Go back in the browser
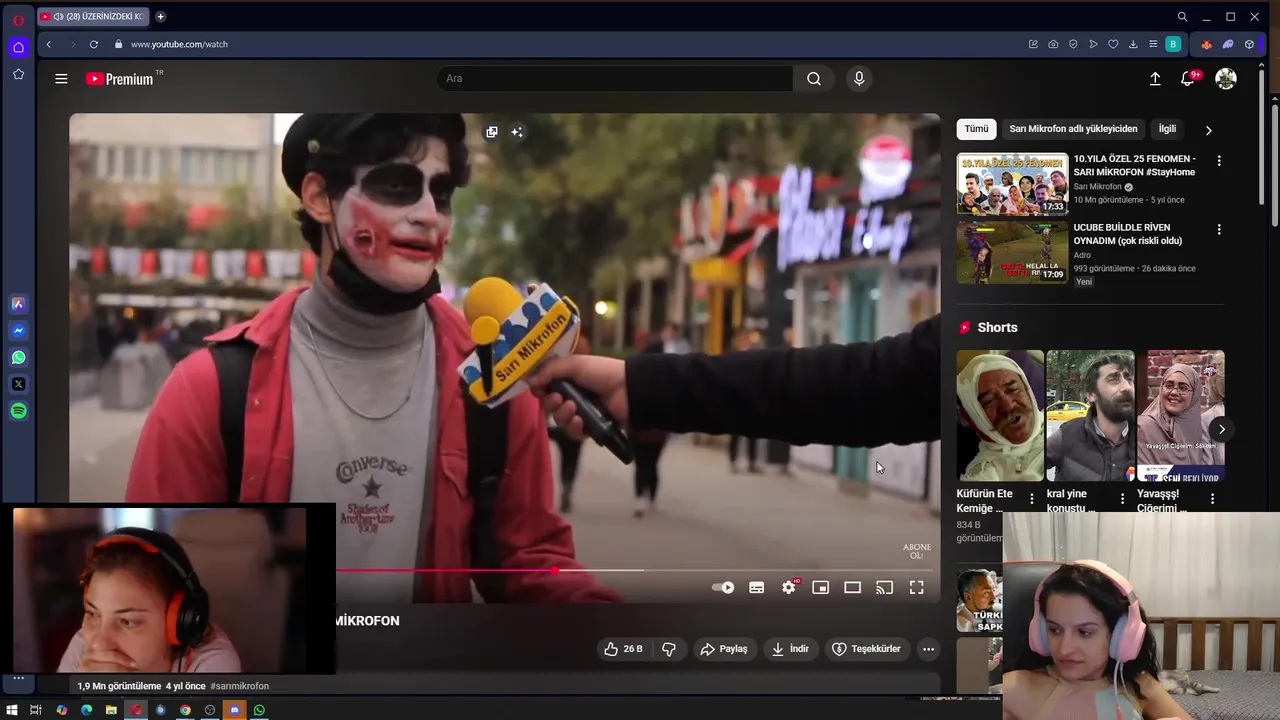Image resolution: width=1280 pixels, height=720 pixels. click(x=48, y=44)
